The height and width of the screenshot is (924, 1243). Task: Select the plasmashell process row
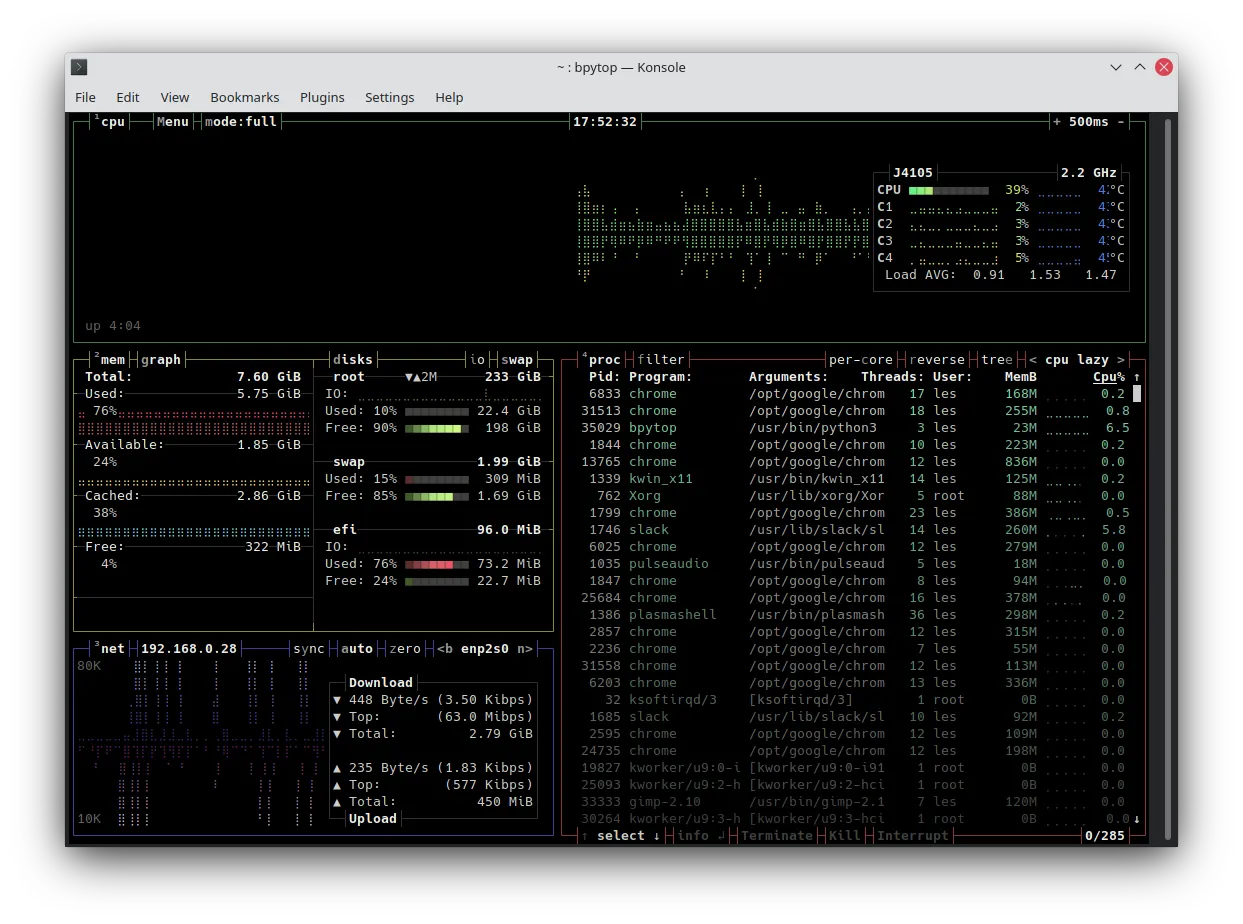[x=853, y=614]
